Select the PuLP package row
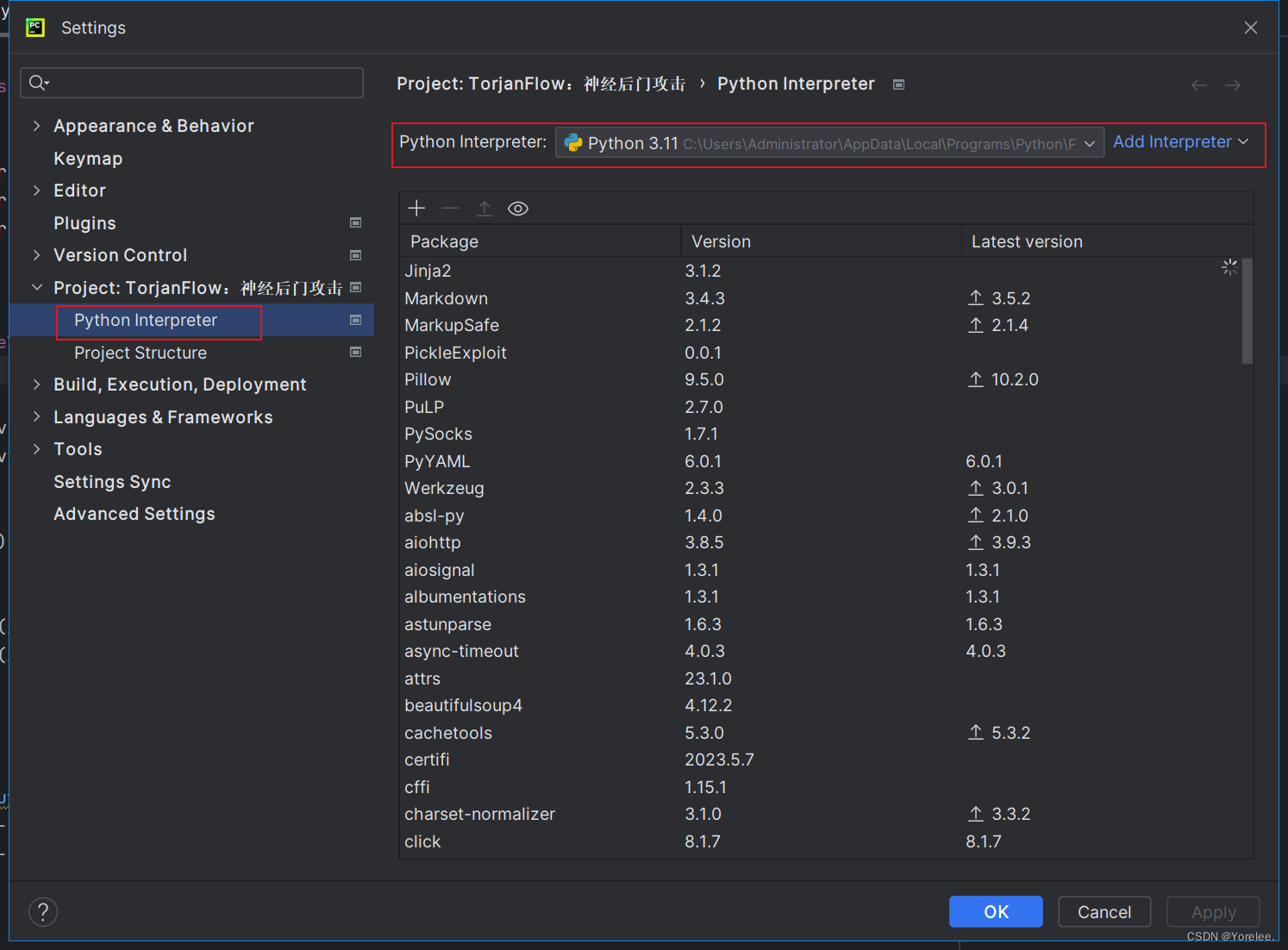The image size is (1288, 950). click(x=821, y=407)
